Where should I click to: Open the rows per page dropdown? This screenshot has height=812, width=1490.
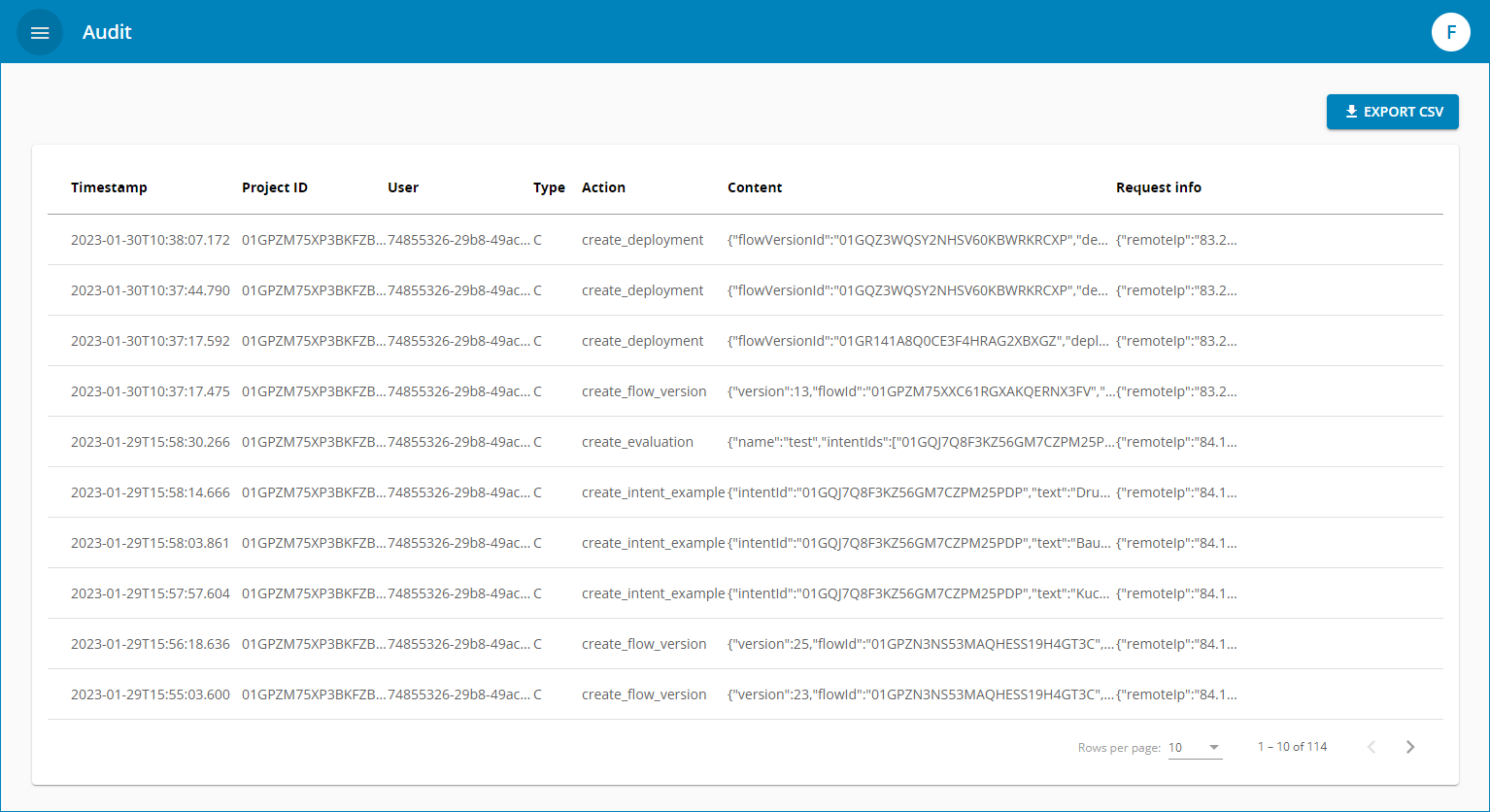(x=1195, y=747)
